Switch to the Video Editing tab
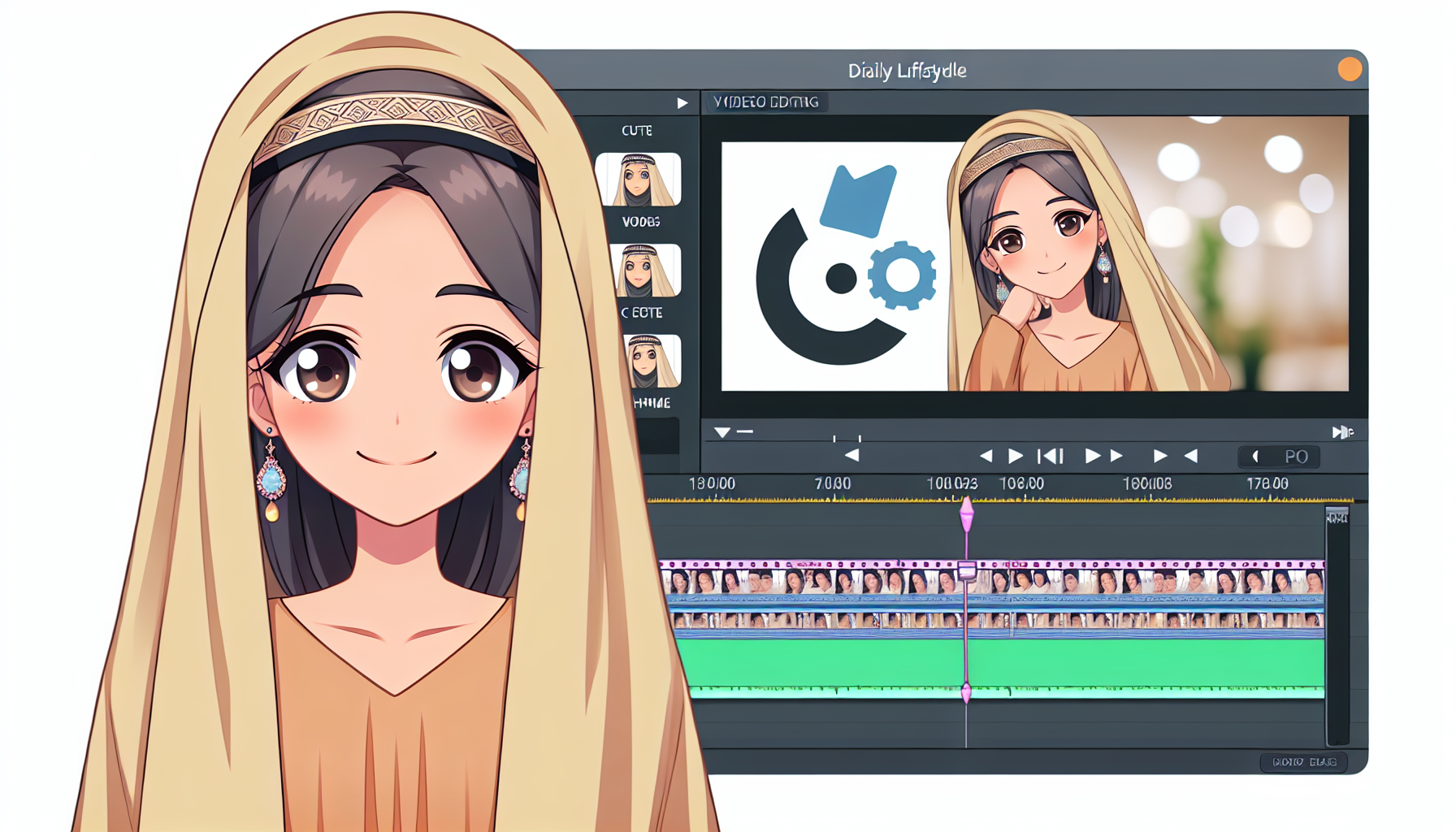 pos(765,102)
